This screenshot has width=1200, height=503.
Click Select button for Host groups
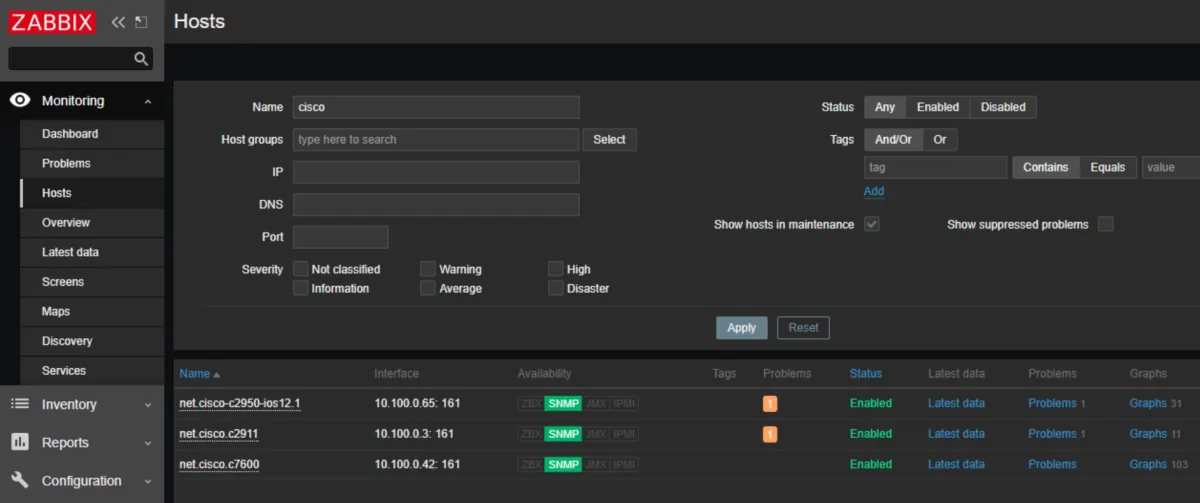pyautogui.click(x=609, y=140)
